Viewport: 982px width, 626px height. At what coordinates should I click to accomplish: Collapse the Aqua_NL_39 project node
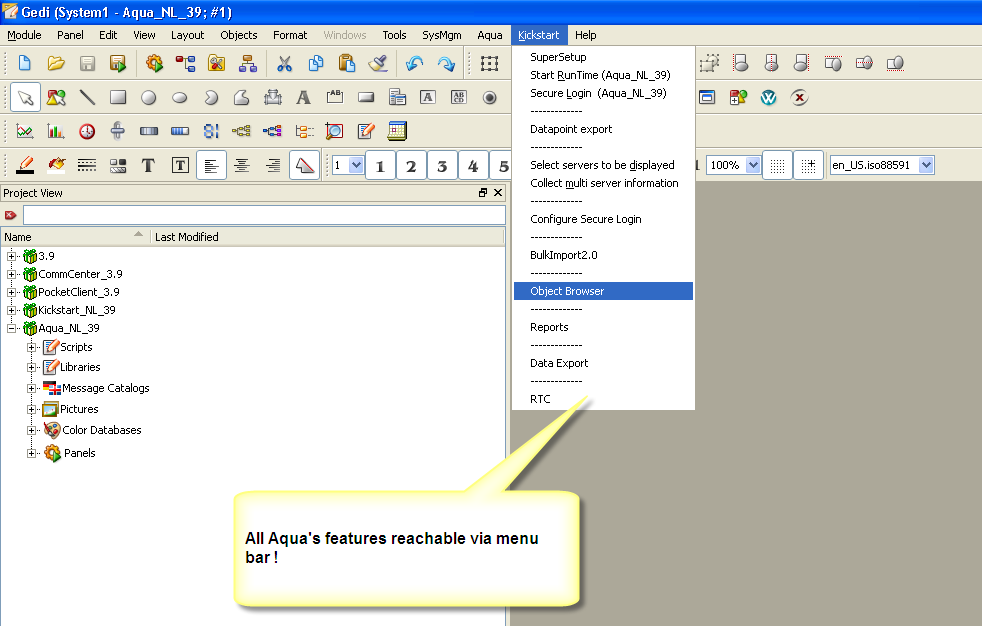11,328
